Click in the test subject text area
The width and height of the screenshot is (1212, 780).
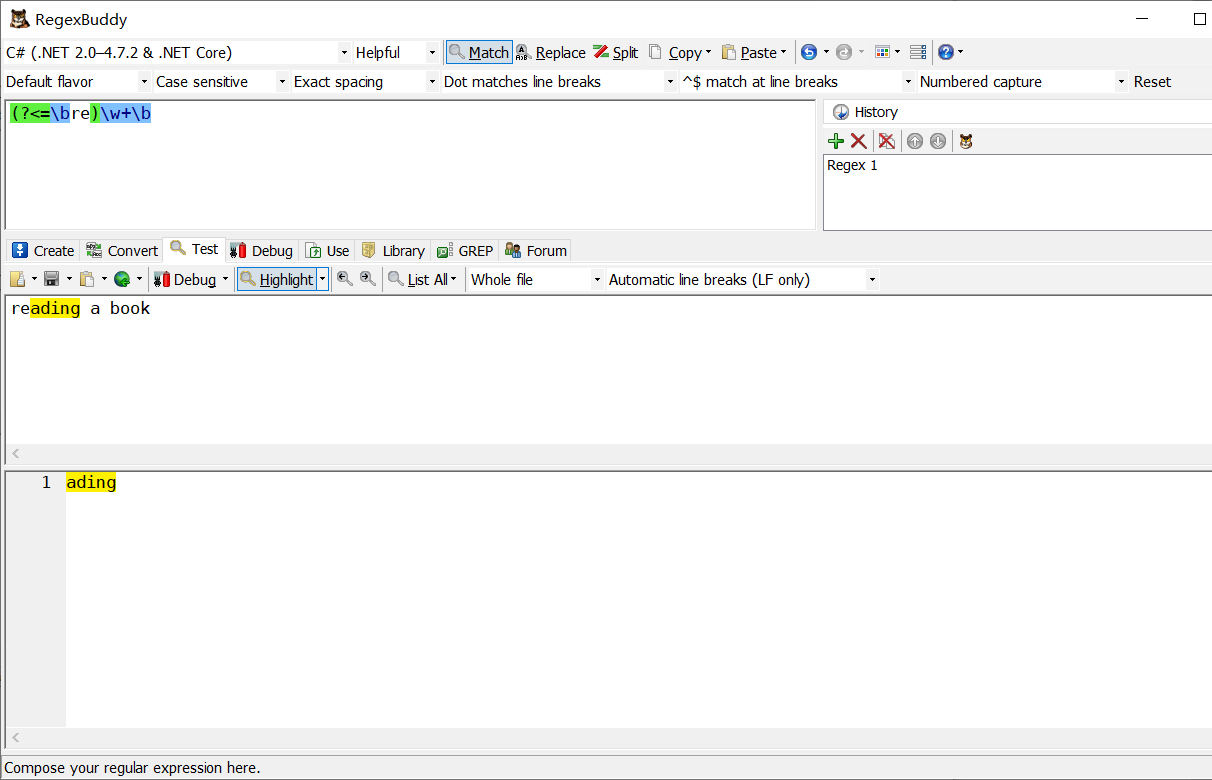click(x=608, y=370)
